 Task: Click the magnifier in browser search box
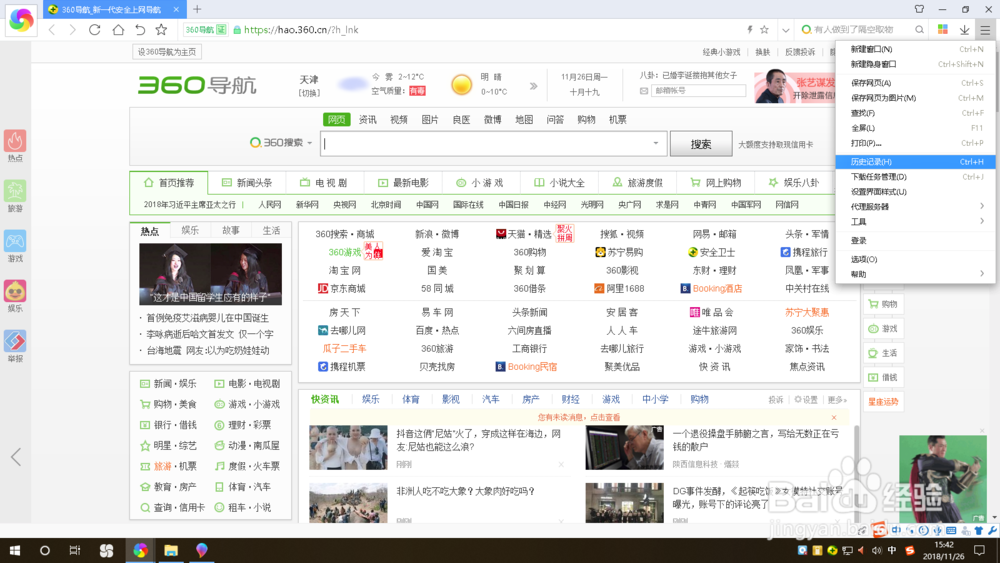coord(919,29)
